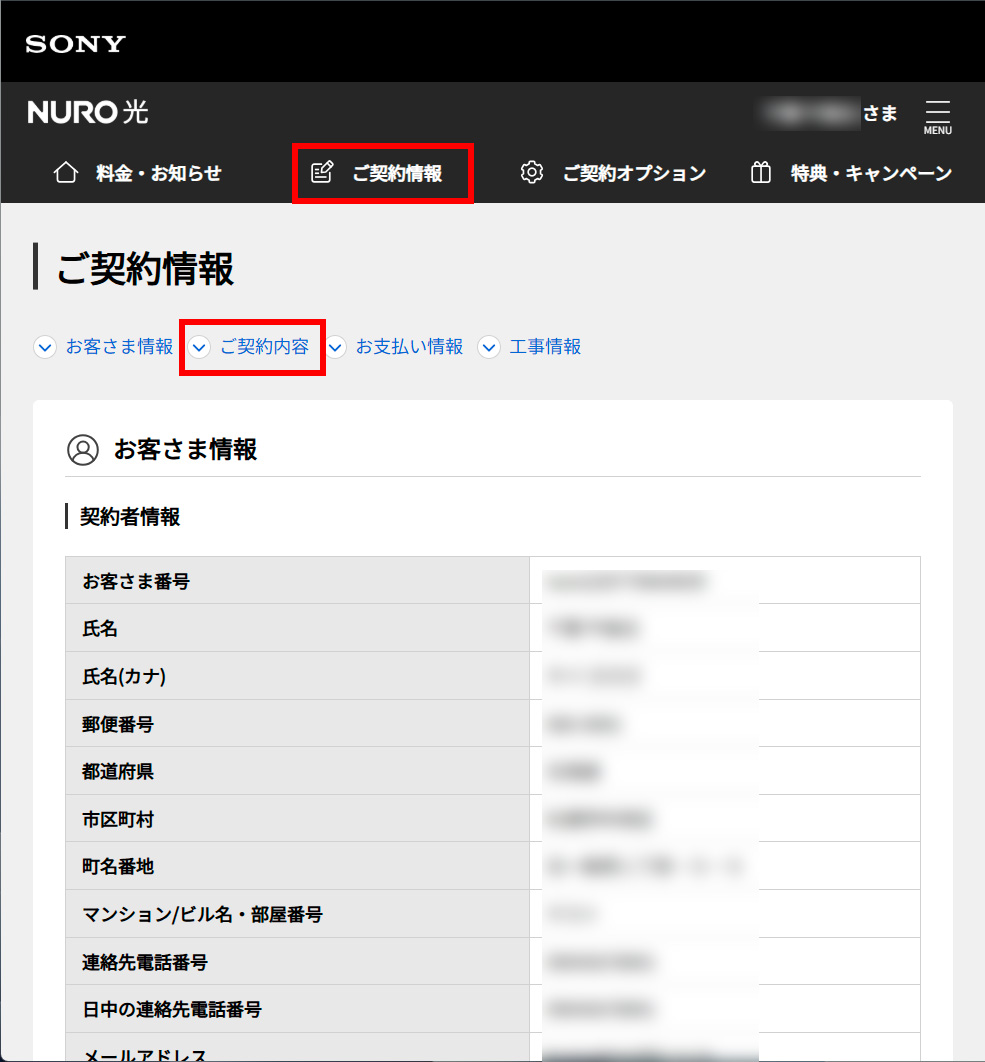This screenshot has width=985, height=1062.
Task: Click the gear icon beside ご契約オプション
Action: tap(532, 173)
